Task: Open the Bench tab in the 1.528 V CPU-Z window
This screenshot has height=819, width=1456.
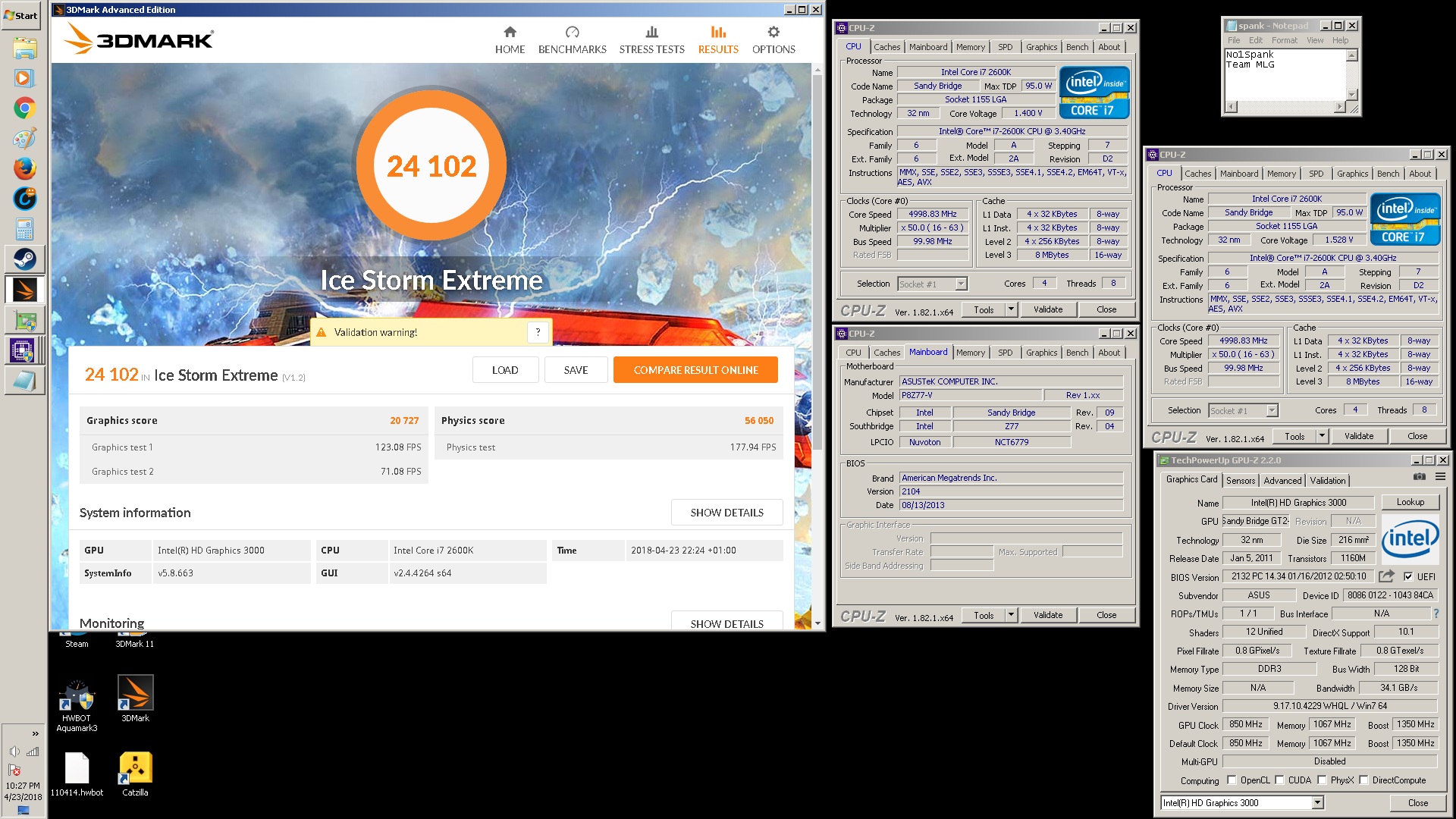Action: 1388,174
